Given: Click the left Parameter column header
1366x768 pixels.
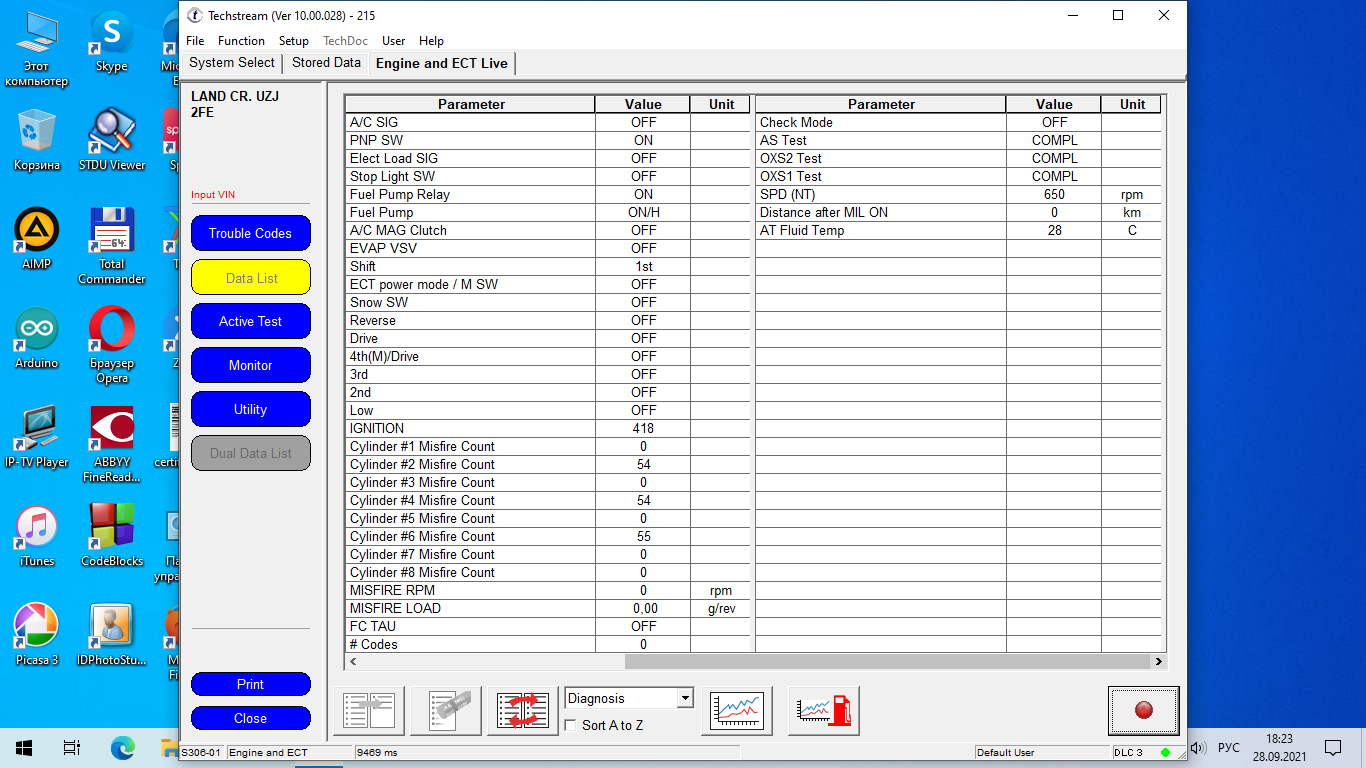Looking at the screenshot, I should point(470,104).
